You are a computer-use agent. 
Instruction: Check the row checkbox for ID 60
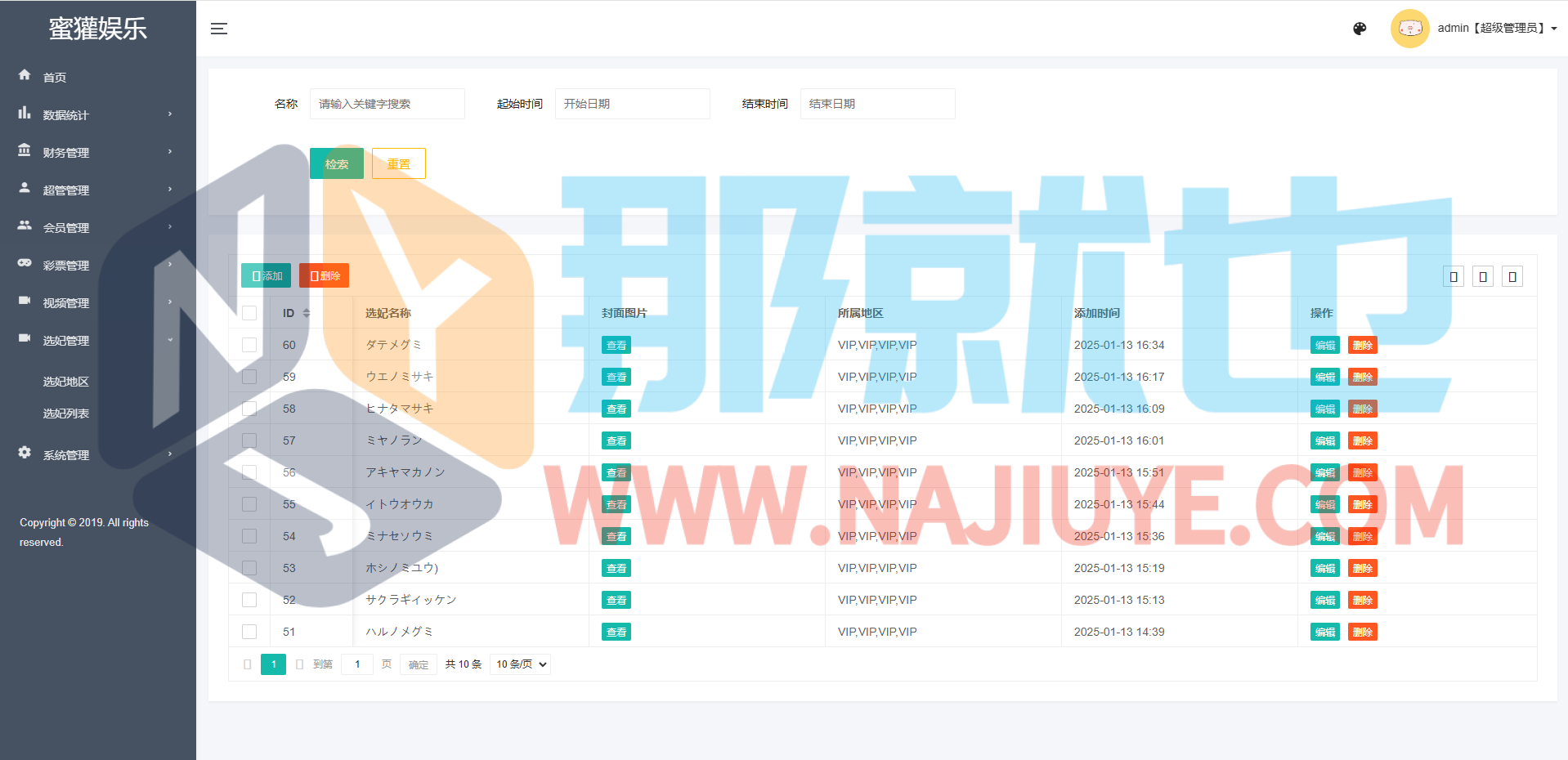tap(249, 345)
